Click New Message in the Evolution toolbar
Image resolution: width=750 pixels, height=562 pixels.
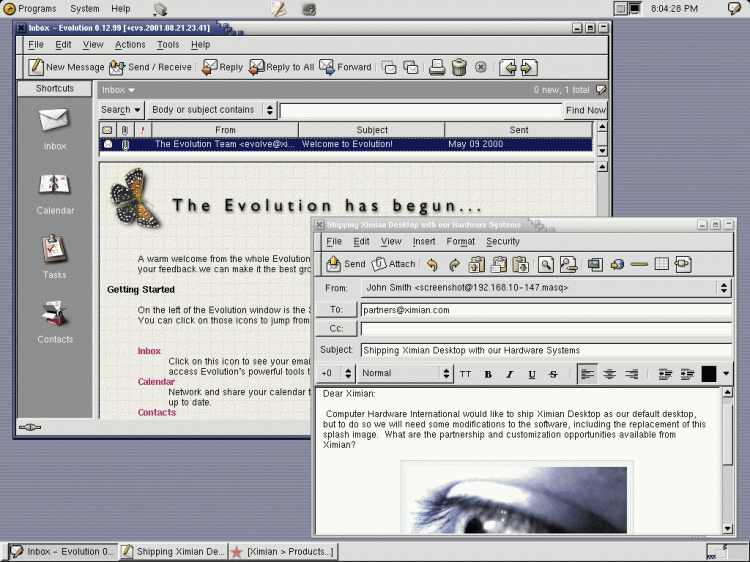click(66, 67)
